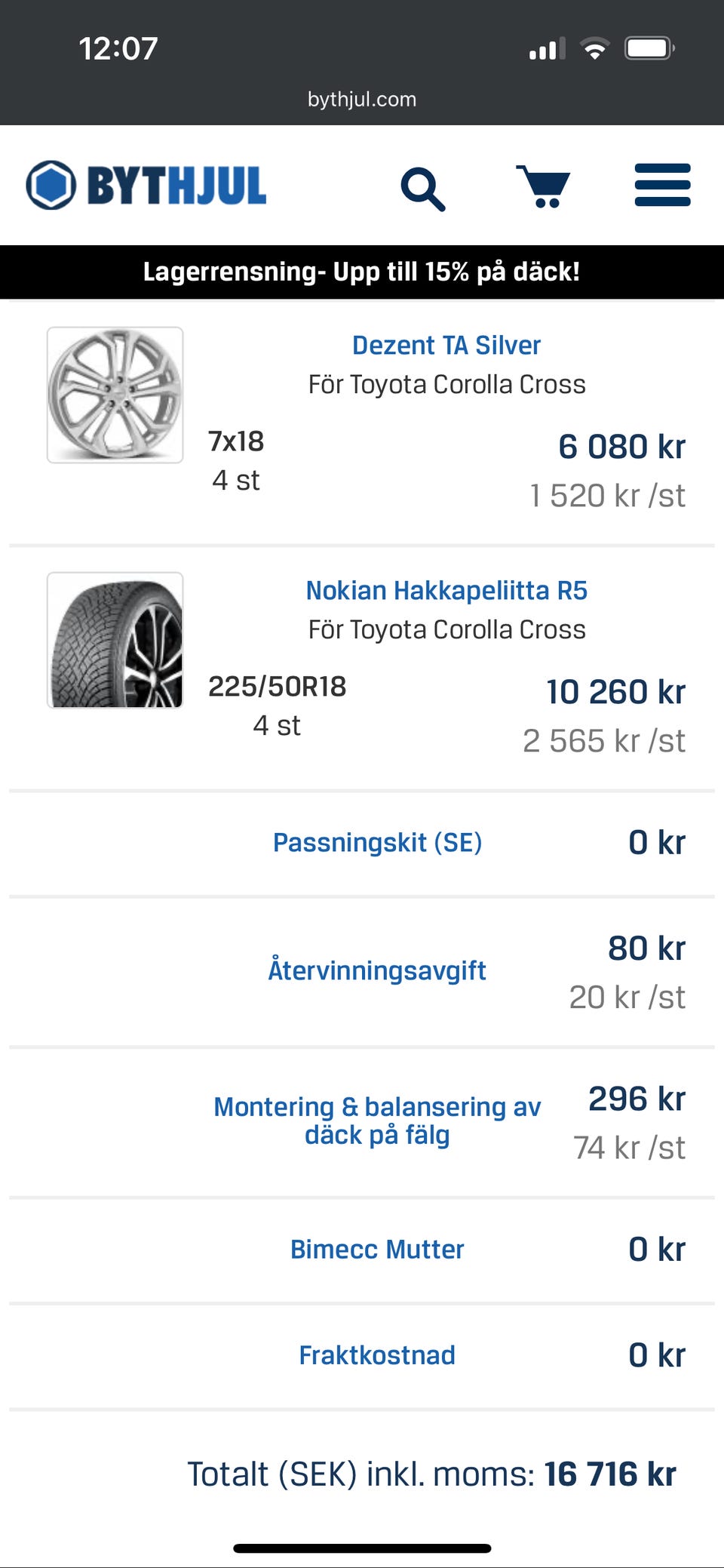The width and height of the screenshot is (724, 1568).
Task: Open Montering & balansering av däck link
Action: tap(377, 1121)
